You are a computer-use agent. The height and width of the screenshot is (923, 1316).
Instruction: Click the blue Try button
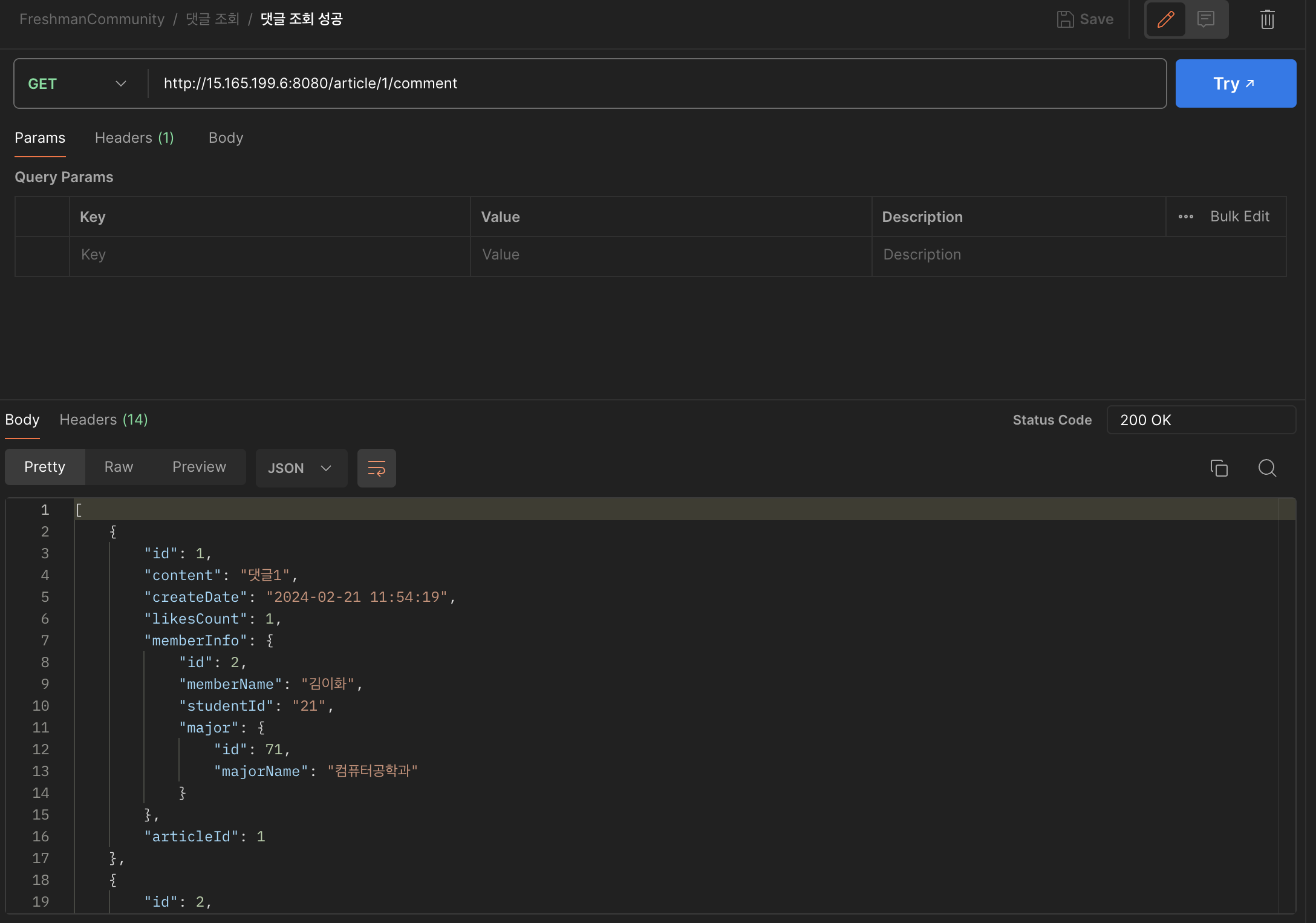(x=1235, y=83)
